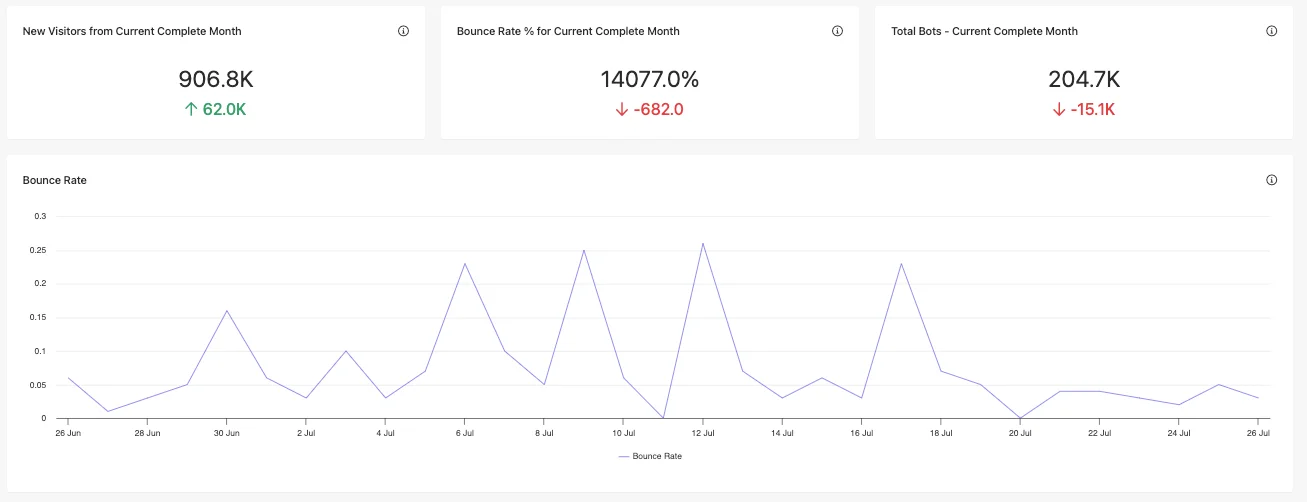Viewport: 1307px width, 502px height.
Task: Click the '26 Jun' x-axis label
Action: [x=68, y=434]
